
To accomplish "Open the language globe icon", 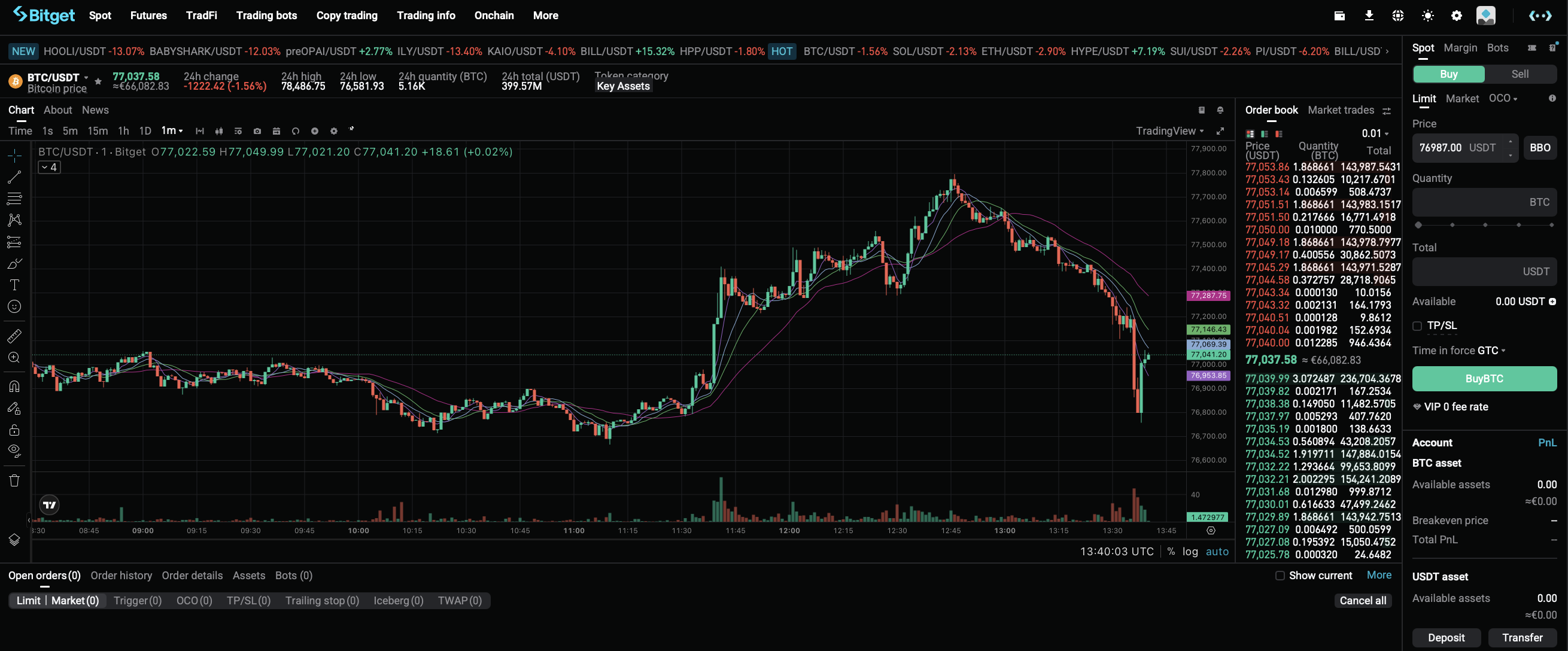I will coord(1398,16).
